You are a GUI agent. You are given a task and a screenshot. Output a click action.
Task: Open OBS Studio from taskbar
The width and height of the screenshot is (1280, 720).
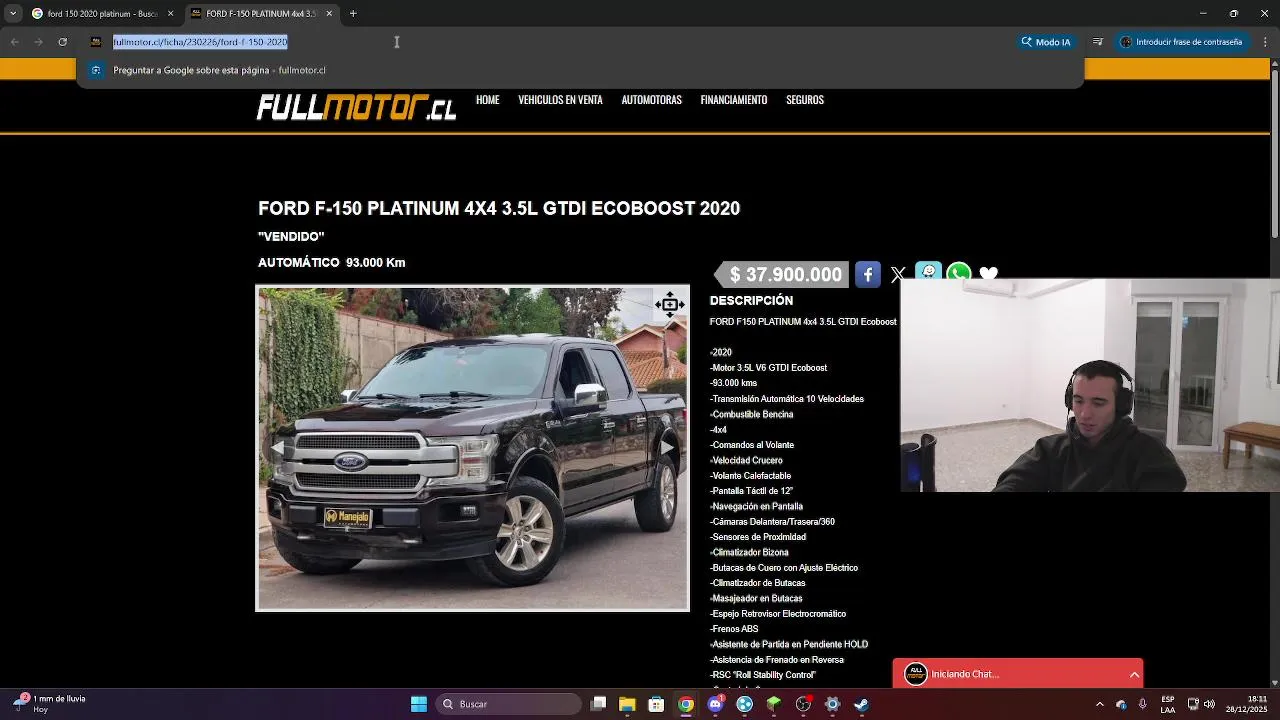pos(803,704)
